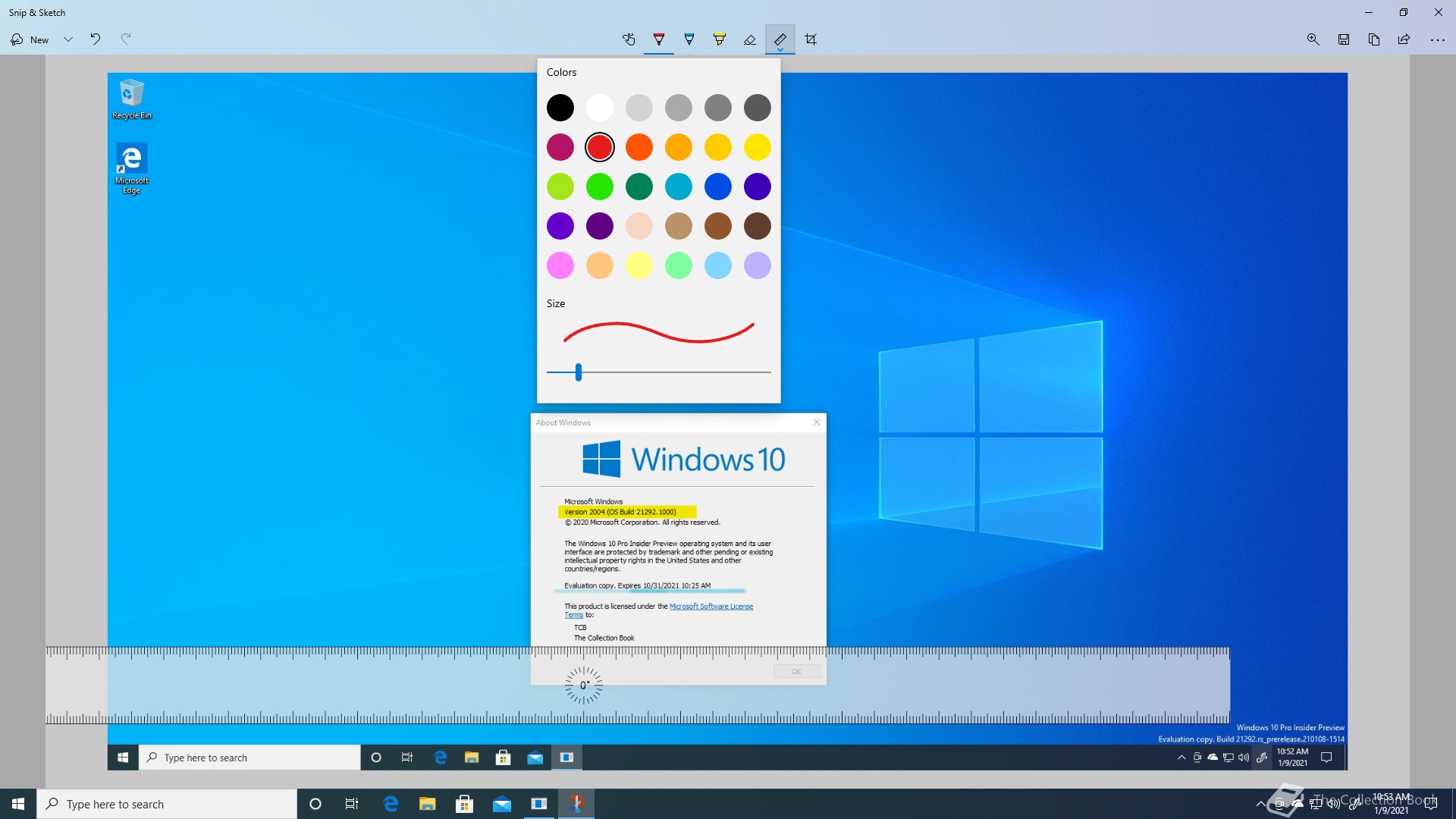This screenshot has width=1456, height=819.
Task: Pick the black color swatch
Action: tap(560, 108)
